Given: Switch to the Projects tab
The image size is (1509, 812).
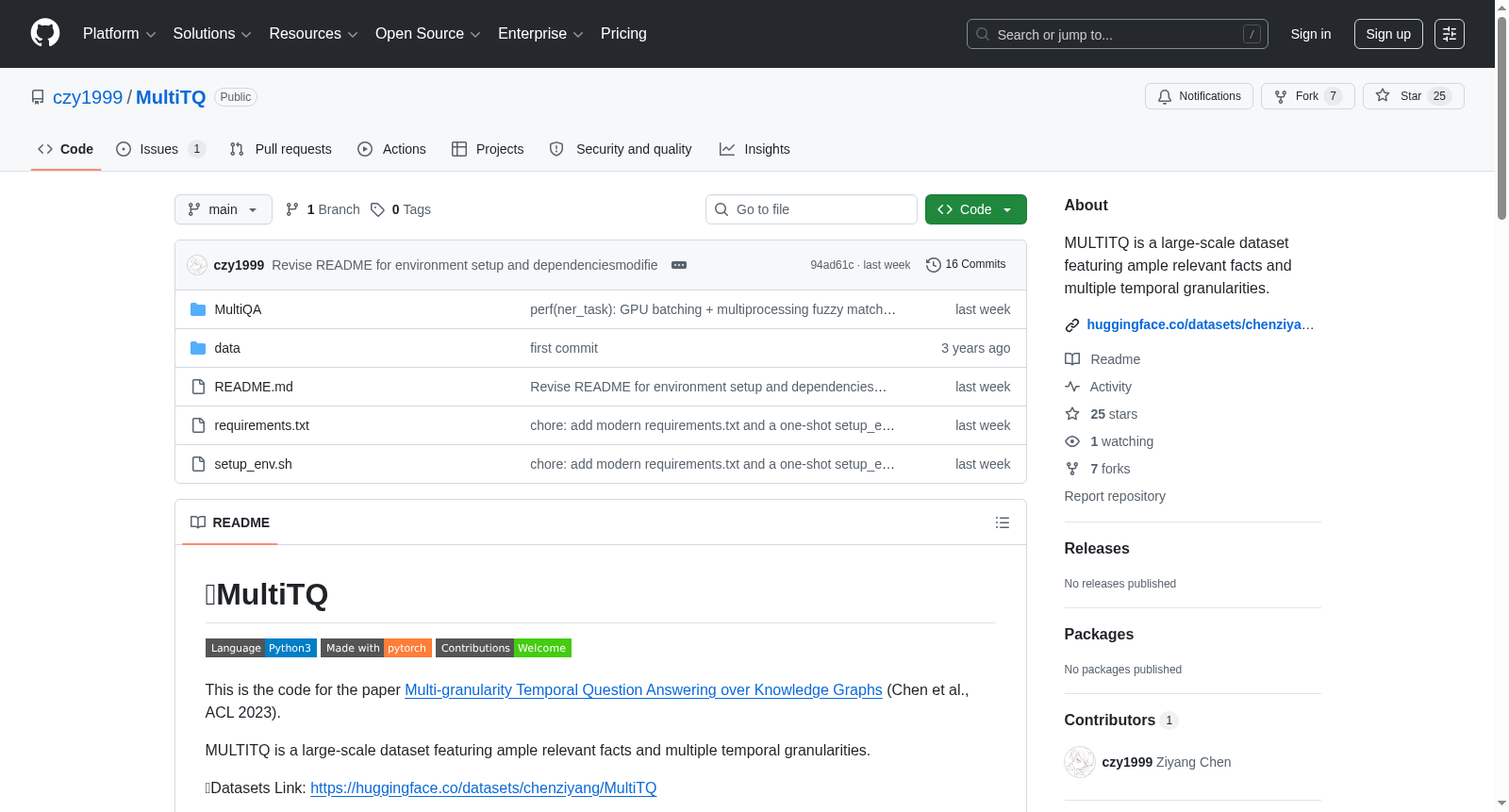Looking at the screenshot, I should [488, 149].
